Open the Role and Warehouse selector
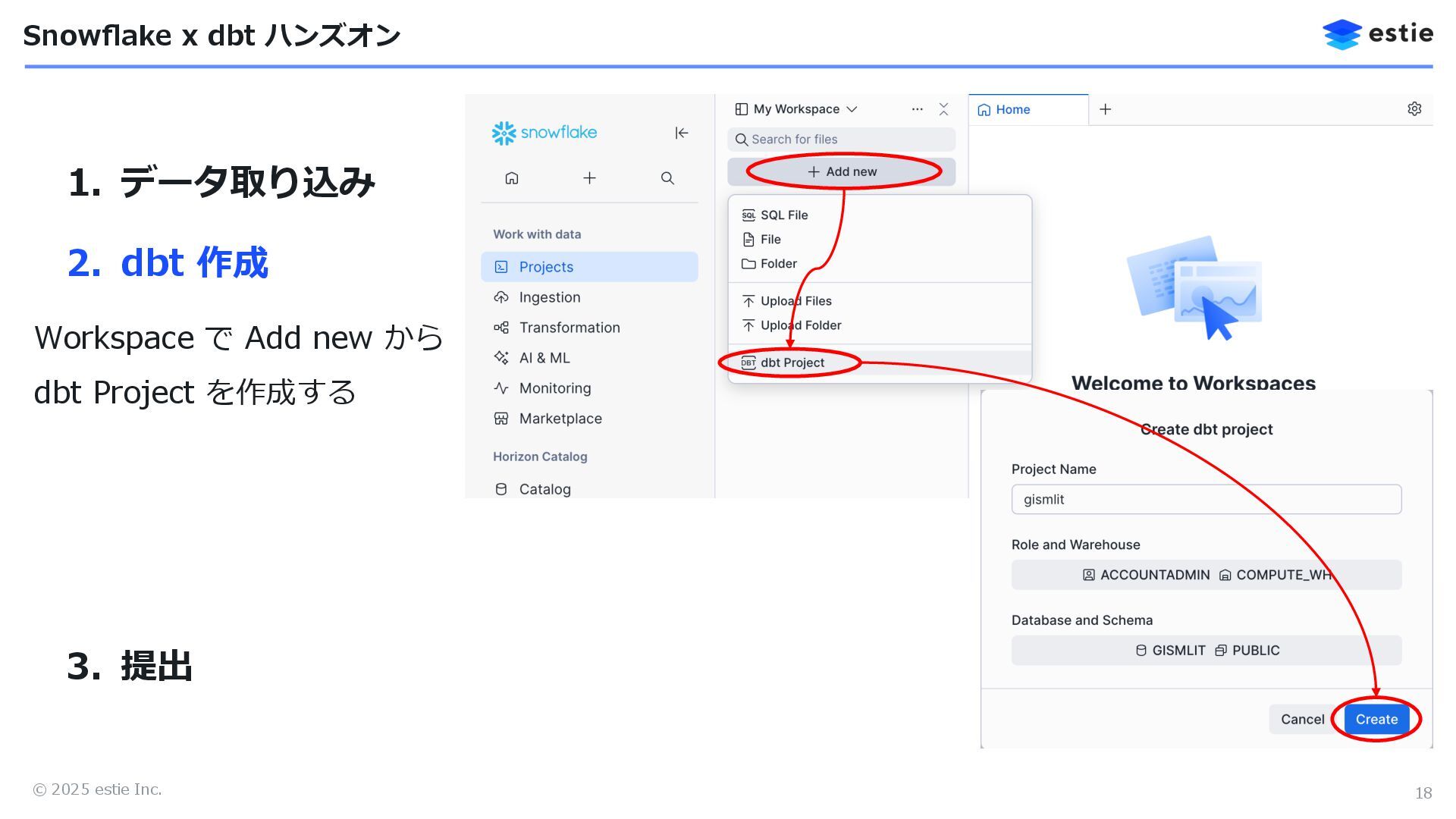 pyautogui.click(x=1206, y=575)
